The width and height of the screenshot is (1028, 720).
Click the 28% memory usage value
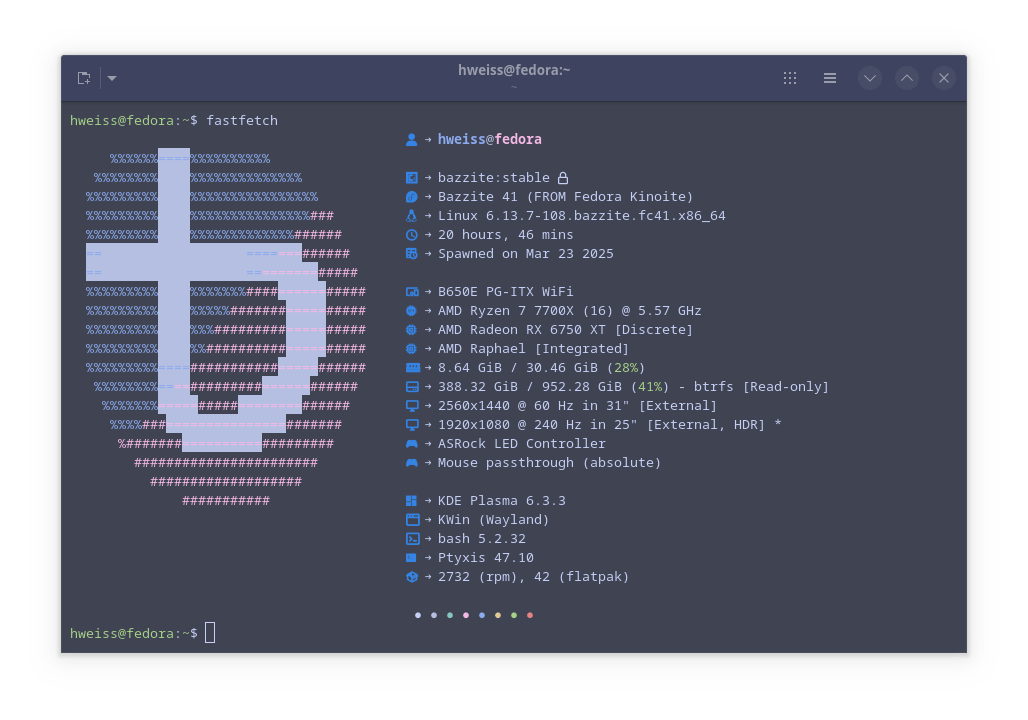(625, 368)
